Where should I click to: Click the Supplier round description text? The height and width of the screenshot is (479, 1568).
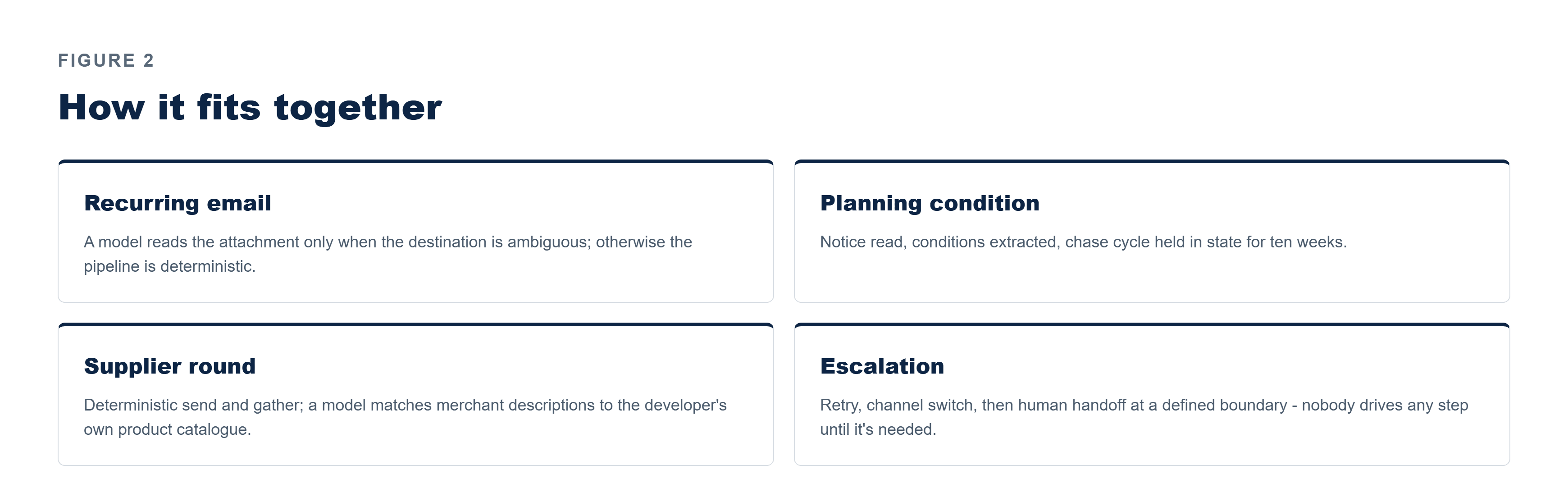406,417
